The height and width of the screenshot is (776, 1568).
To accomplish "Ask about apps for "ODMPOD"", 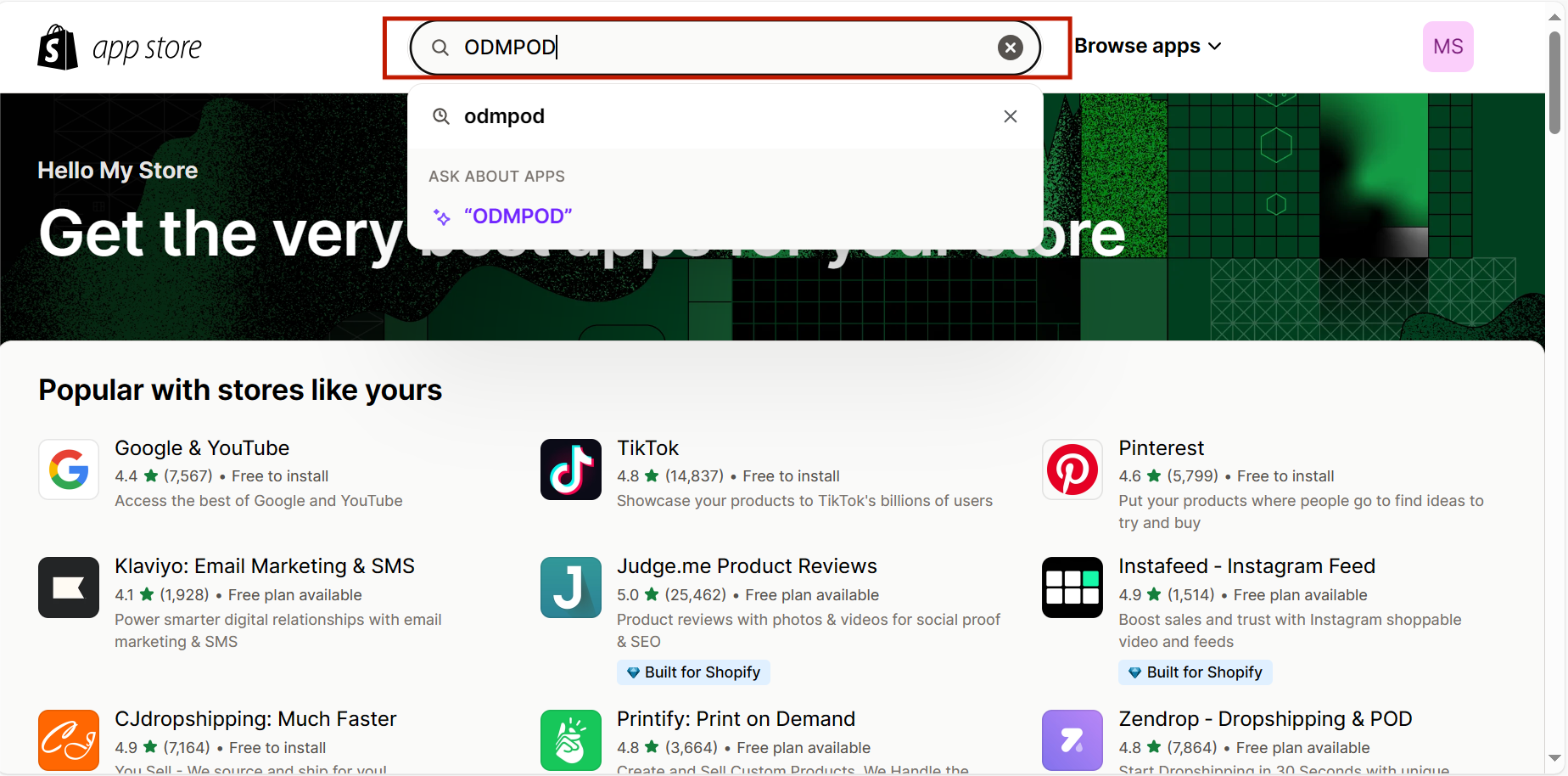I will (x=518, y=216).
